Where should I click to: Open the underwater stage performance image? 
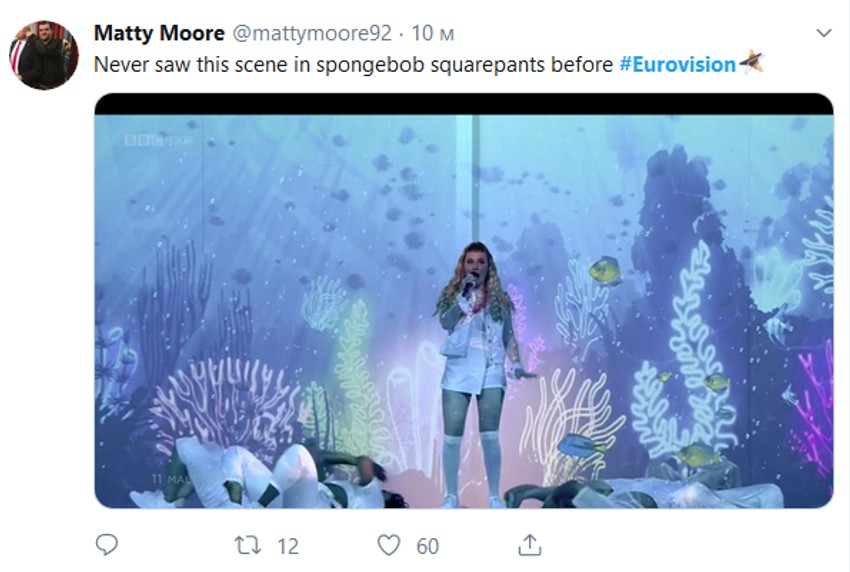pos(464,300)
